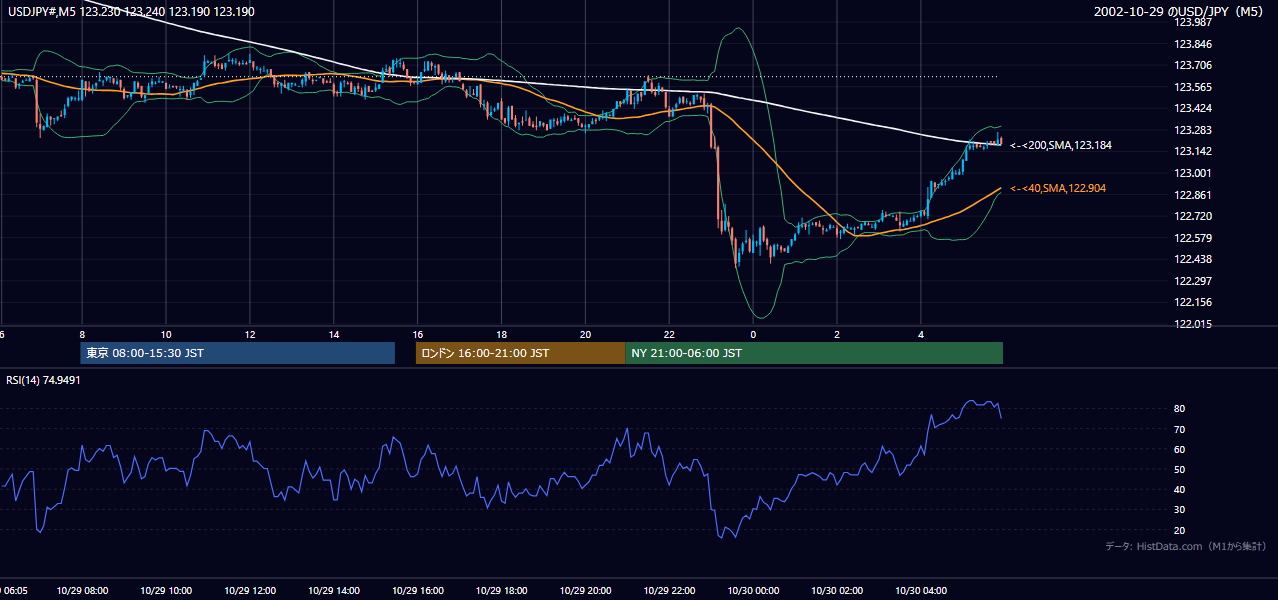Image resolution: width=1278 pixels, height=600 pixels.
Task: Click RSI scale value 20
Action: [1180, 531]
